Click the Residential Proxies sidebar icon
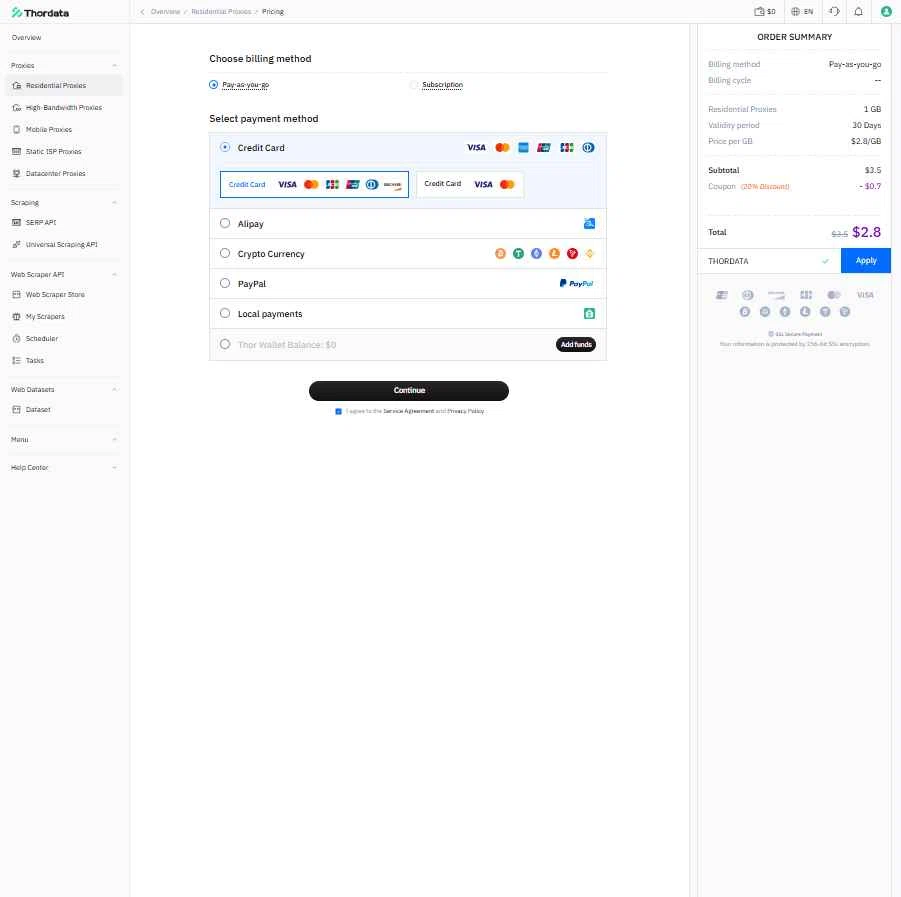Screen dimensions: 901x897 pos(17,86)
